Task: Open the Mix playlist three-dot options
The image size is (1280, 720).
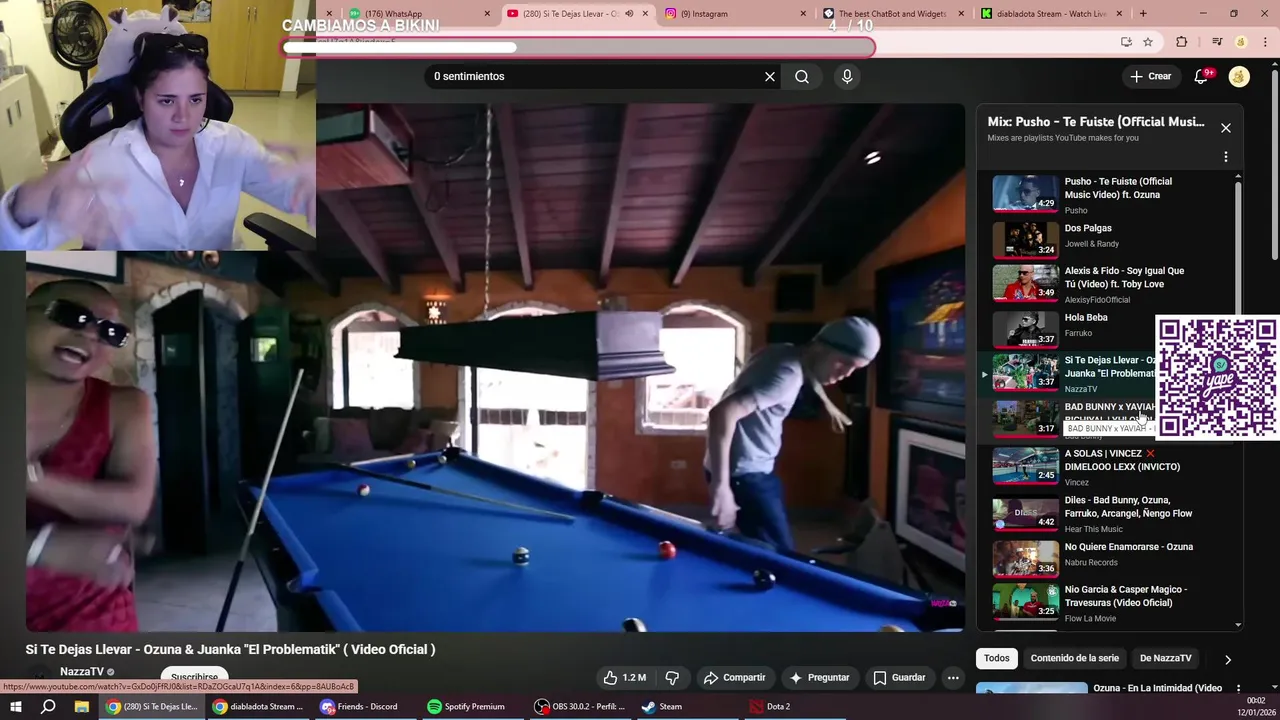Action: click(x=1226, y=157)
